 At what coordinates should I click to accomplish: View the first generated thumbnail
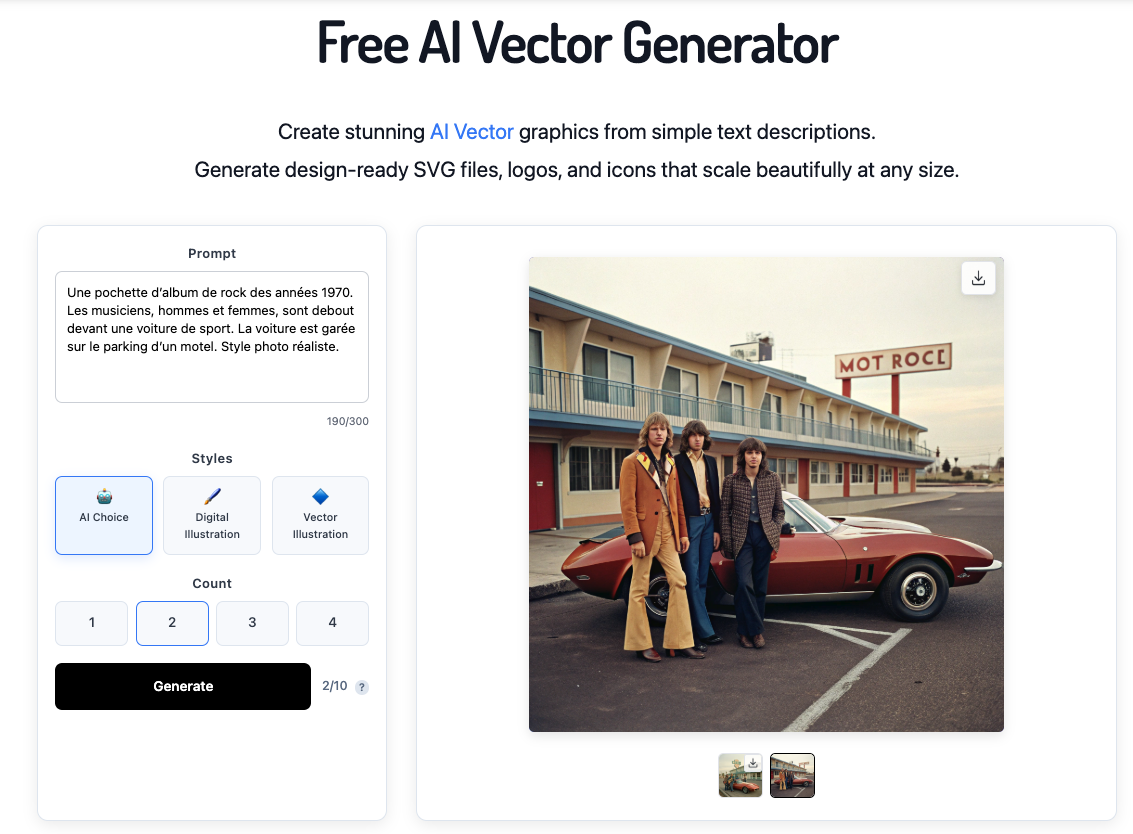click(740, 775)
